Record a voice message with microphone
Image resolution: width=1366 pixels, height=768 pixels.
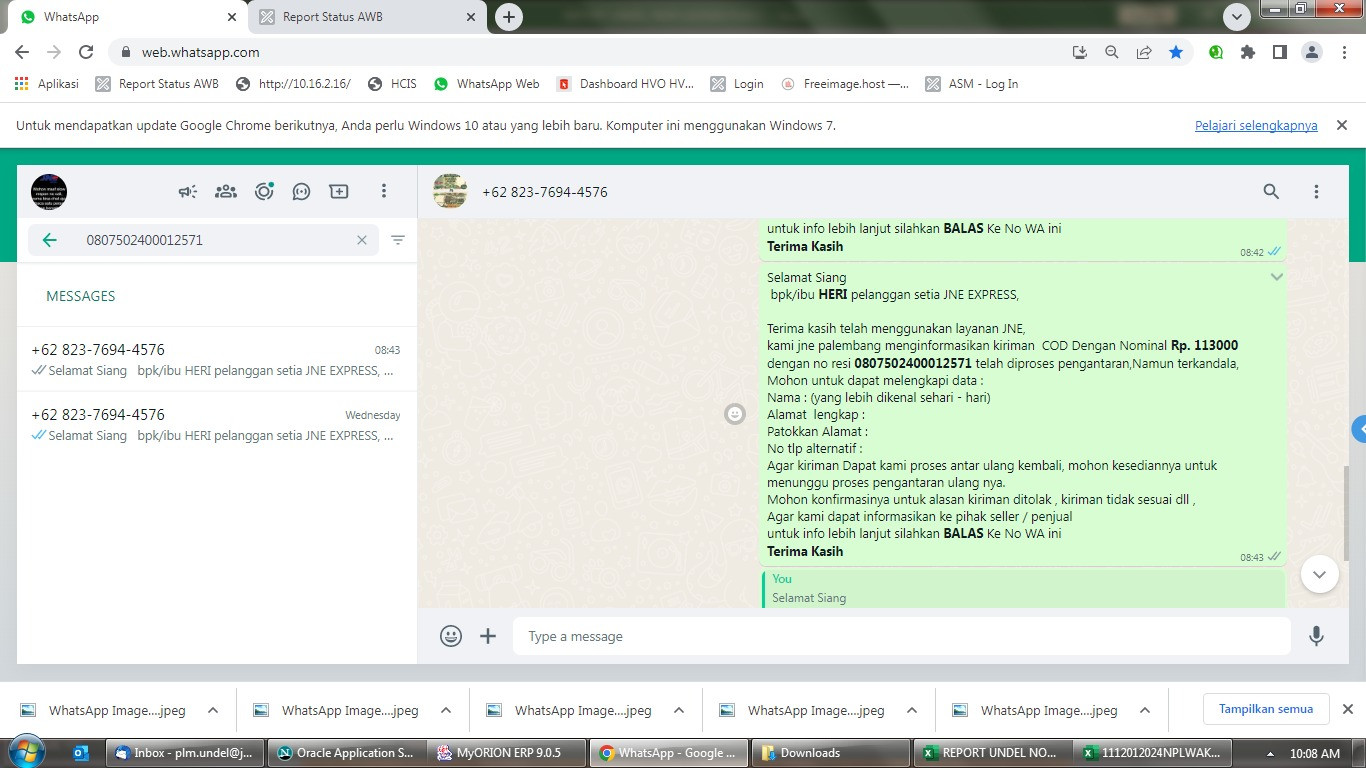(x=1316, y=636)
